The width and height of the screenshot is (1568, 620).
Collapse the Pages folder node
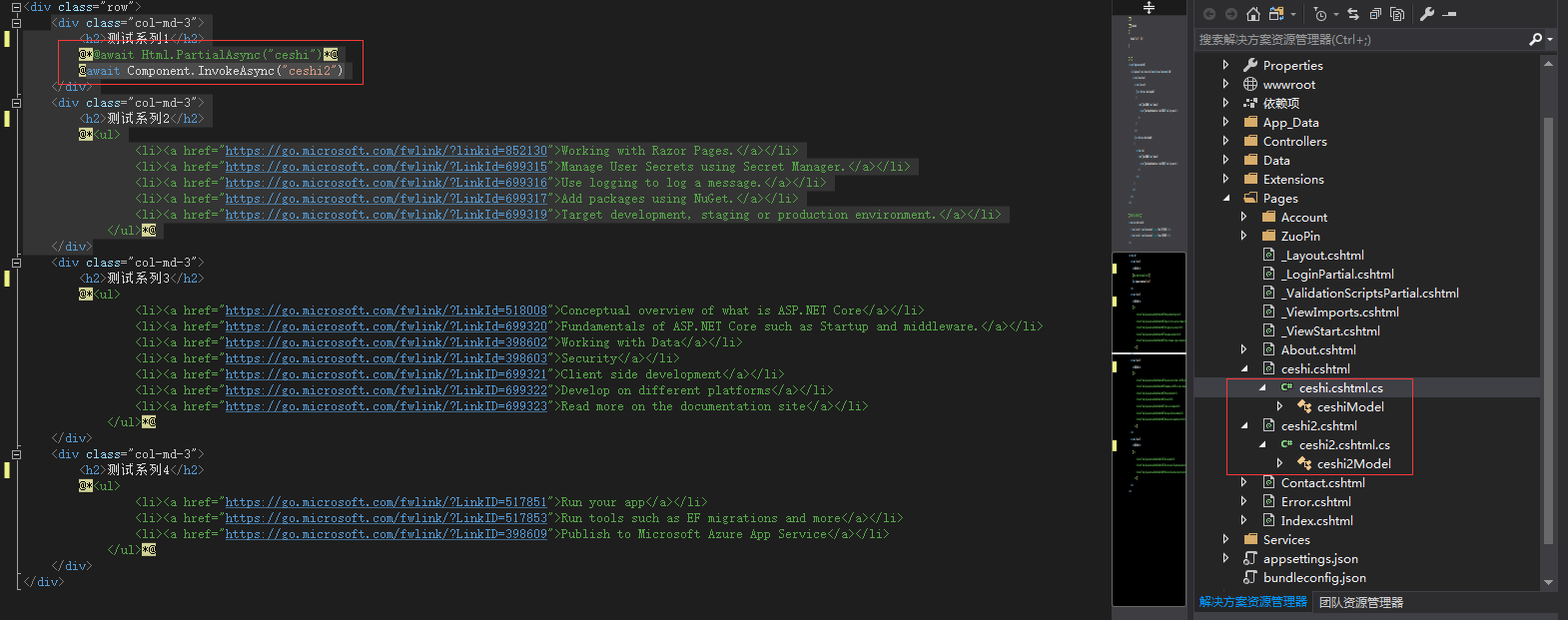(x=1226, y=199)
